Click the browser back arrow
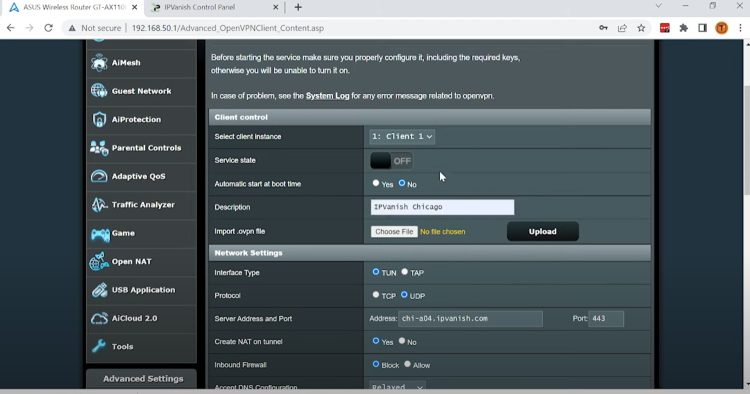 [11, 28]
